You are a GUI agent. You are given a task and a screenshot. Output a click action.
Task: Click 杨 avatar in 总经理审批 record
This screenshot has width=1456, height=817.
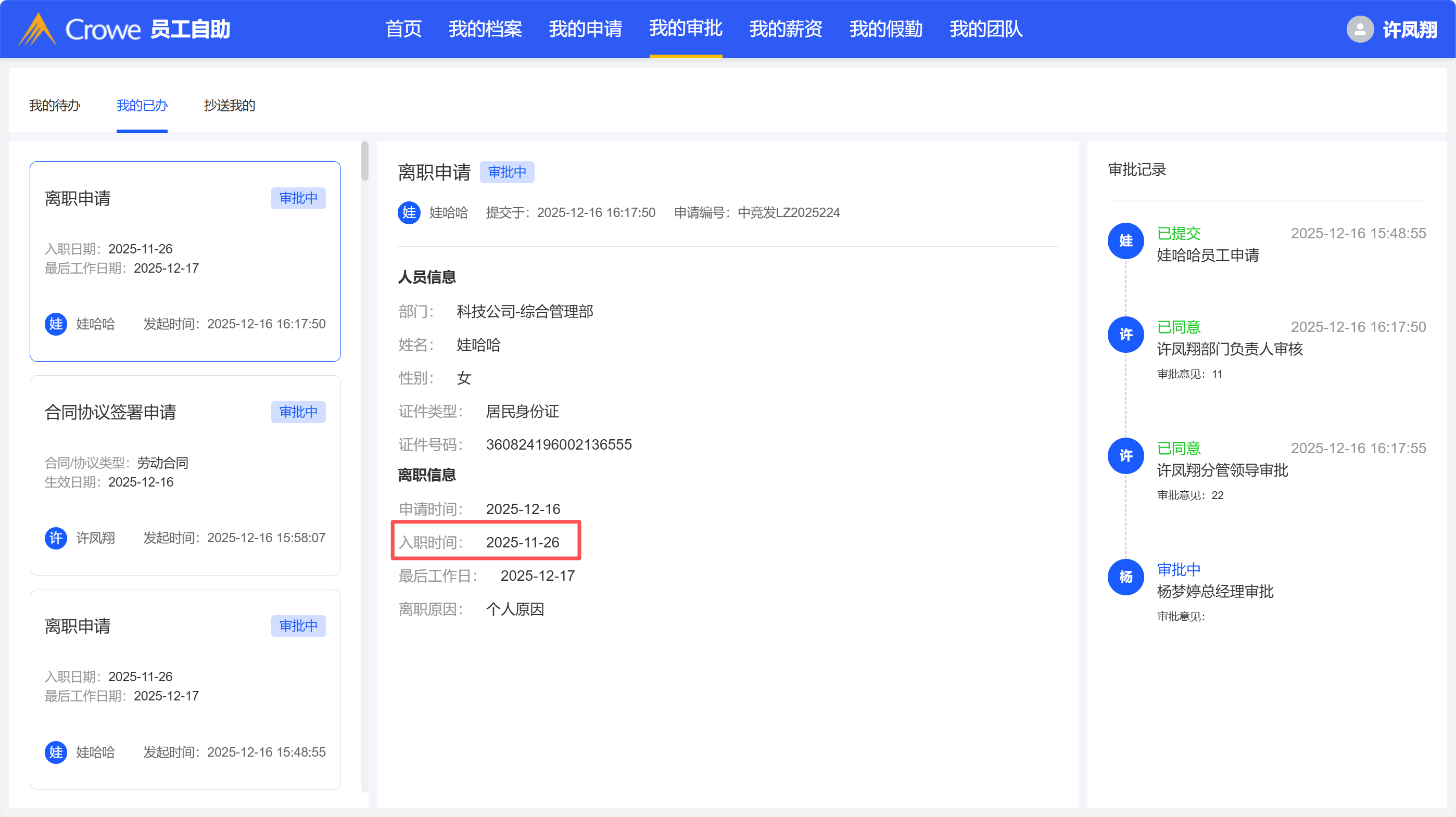tap(1125, 577)
